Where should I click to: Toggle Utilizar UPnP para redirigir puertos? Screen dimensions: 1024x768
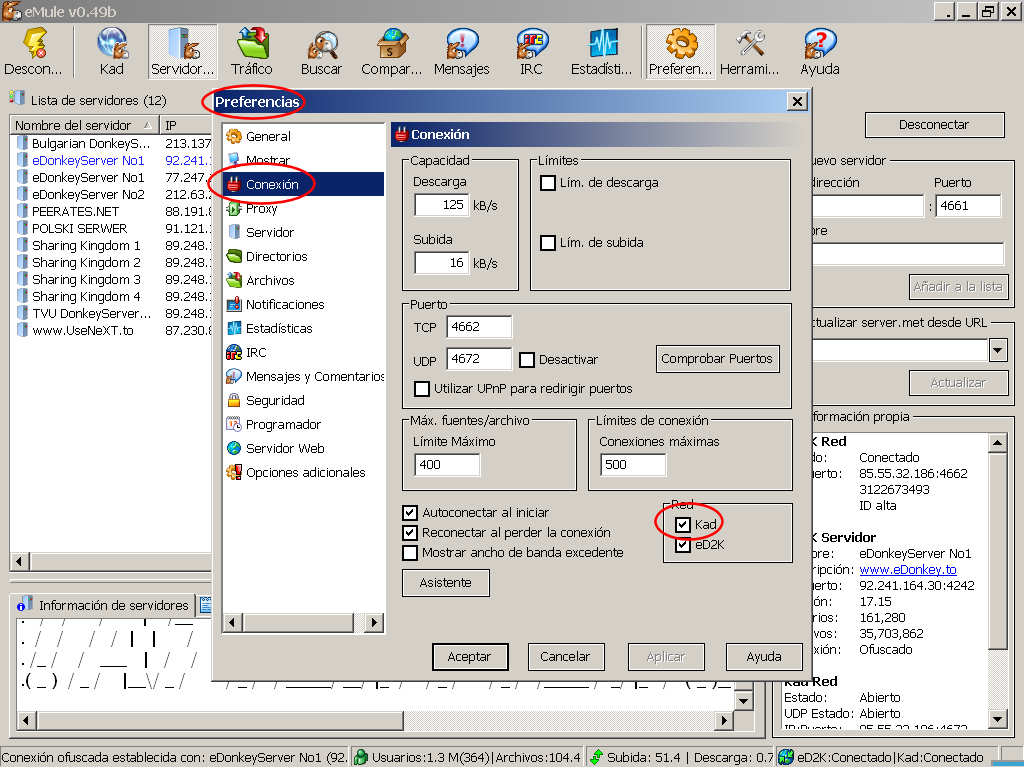[x=422, y=388]
